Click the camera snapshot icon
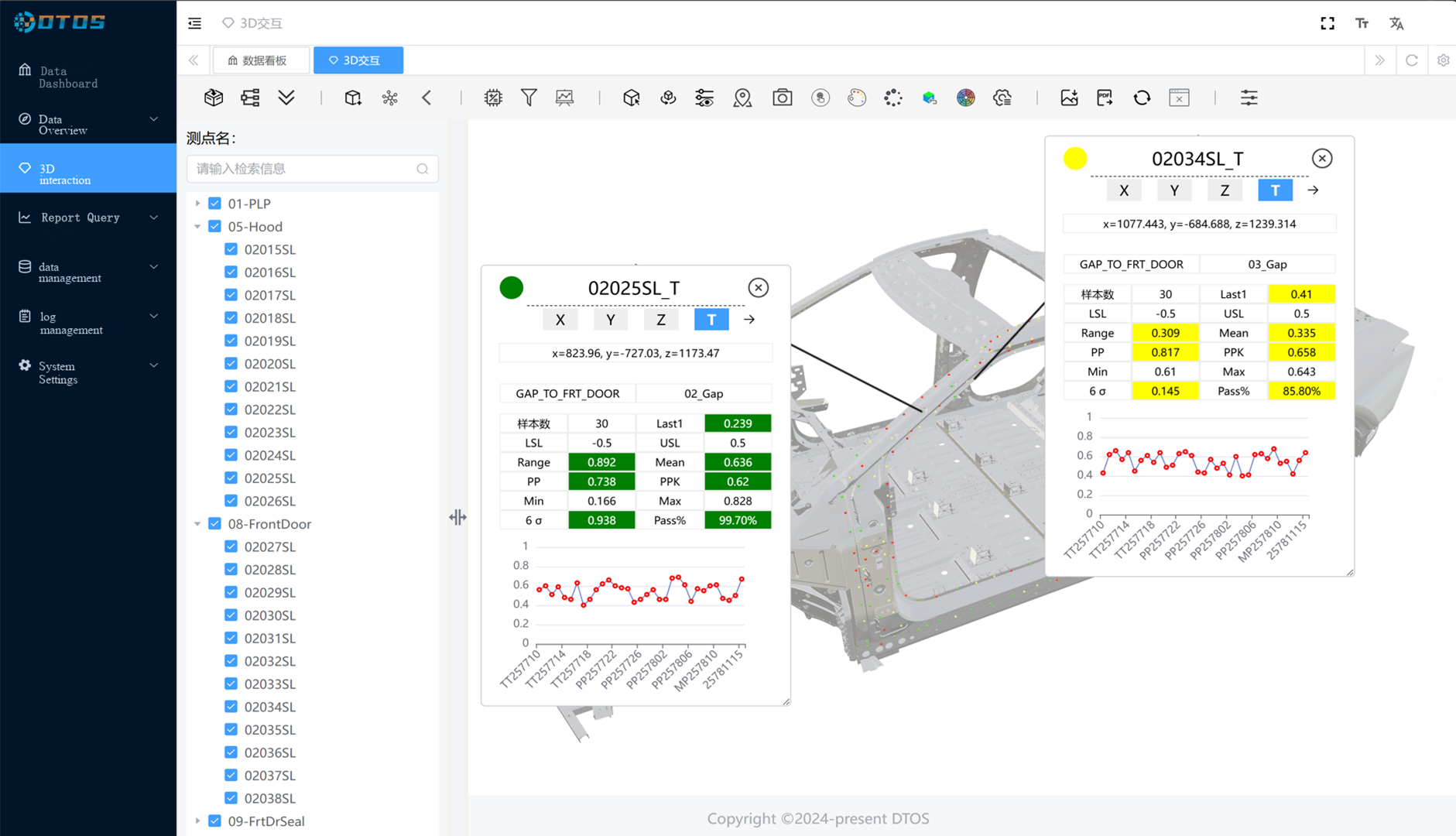The width and height of the screenshot is (1456, 836). click(782, 98)
